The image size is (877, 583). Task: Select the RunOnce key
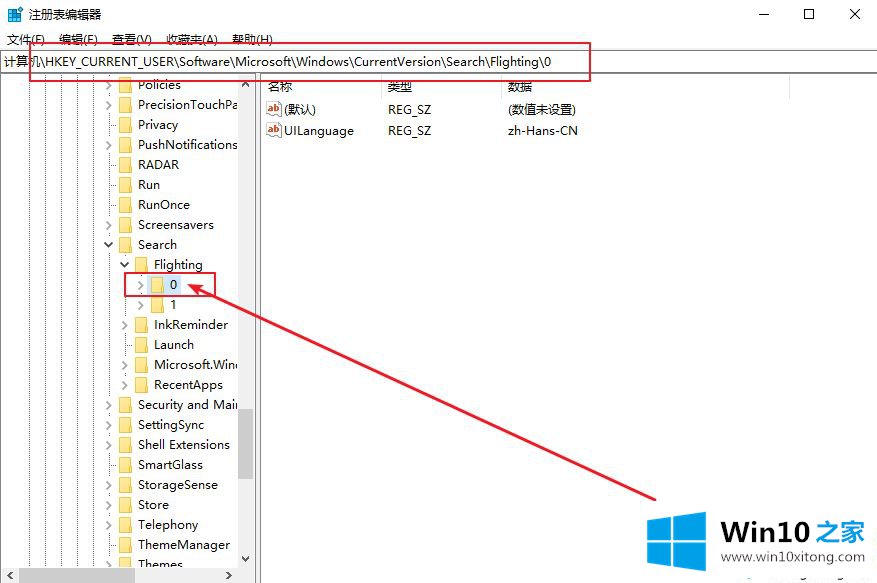click(x=164, y=205)
